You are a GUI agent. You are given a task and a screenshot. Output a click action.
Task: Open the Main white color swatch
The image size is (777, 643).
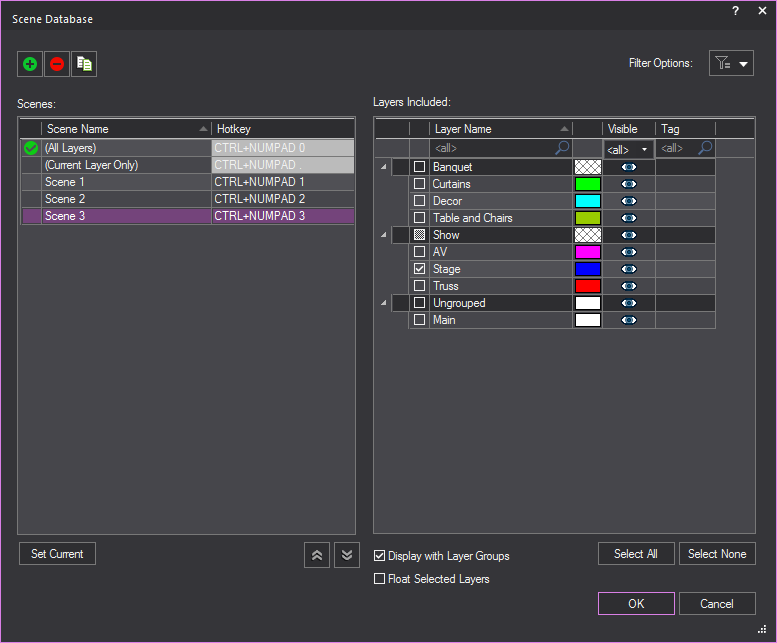tap(588, 320)
